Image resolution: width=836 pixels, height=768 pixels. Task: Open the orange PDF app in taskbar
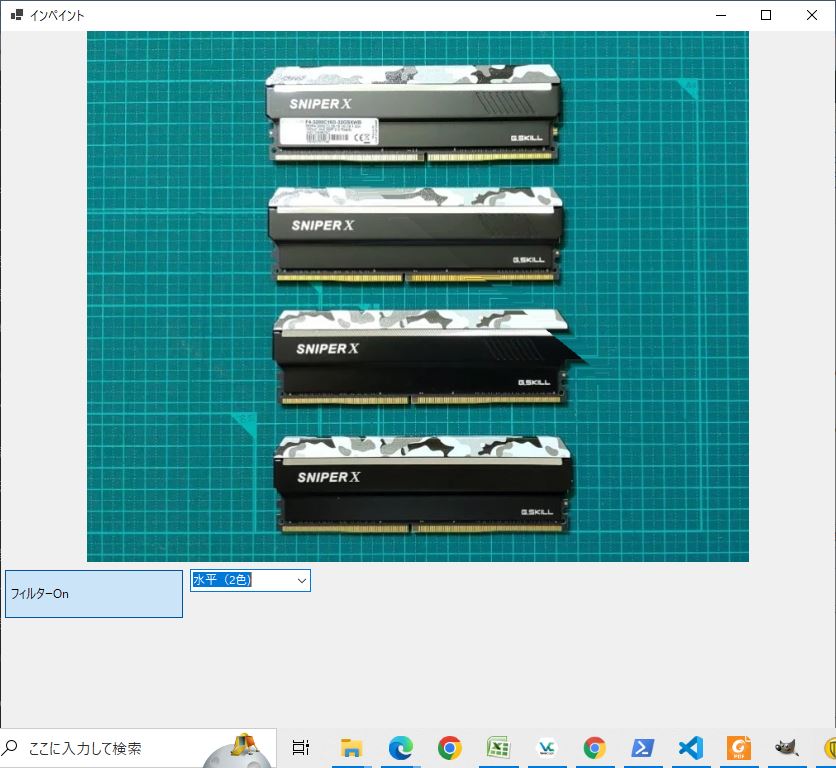(739, 748)
